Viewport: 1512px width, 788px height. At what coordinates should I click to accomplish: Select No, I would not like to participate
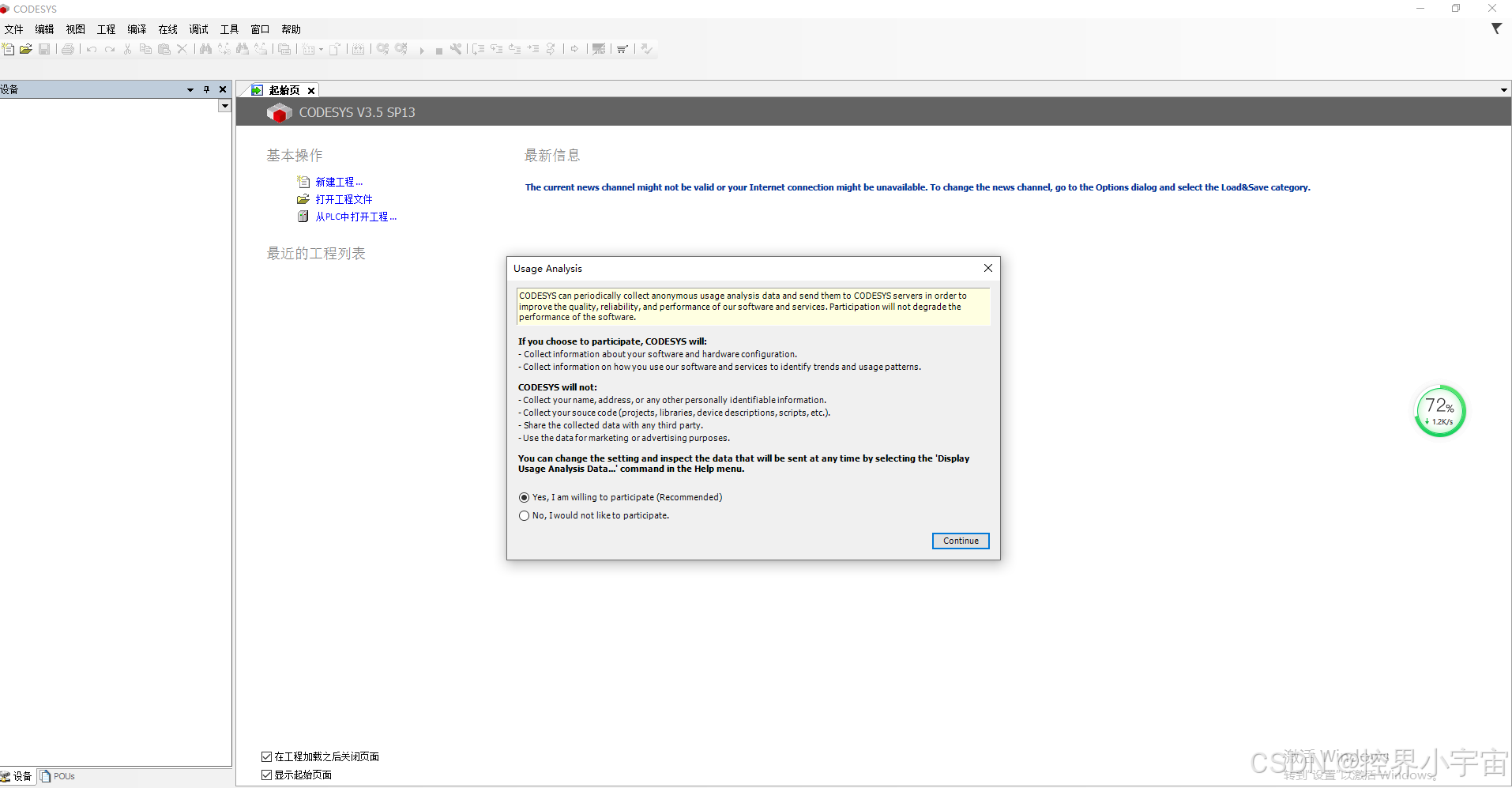click(x=594, y=515)
